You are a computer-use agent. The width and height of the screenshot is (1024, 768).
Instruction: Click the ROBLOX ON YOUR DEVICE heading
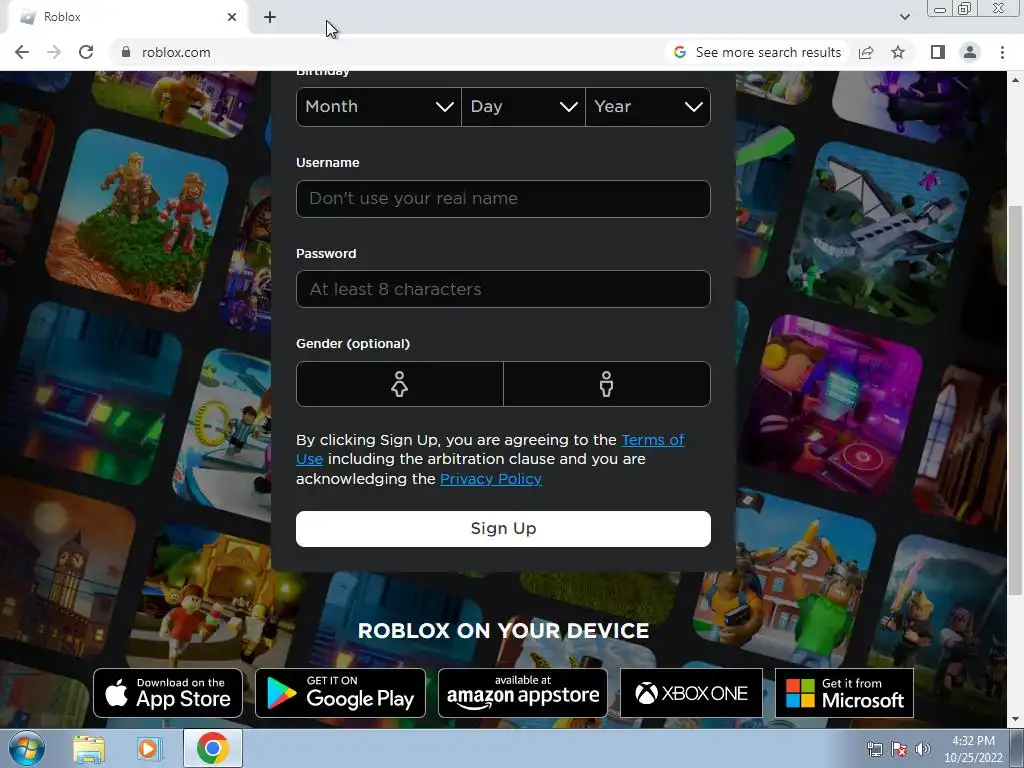[503, 631]
